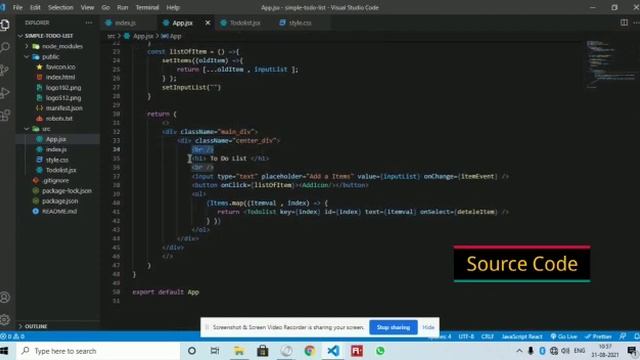Click the code minimap preview
Viewport: 640px width, 360px height.
tap(610, 63)
